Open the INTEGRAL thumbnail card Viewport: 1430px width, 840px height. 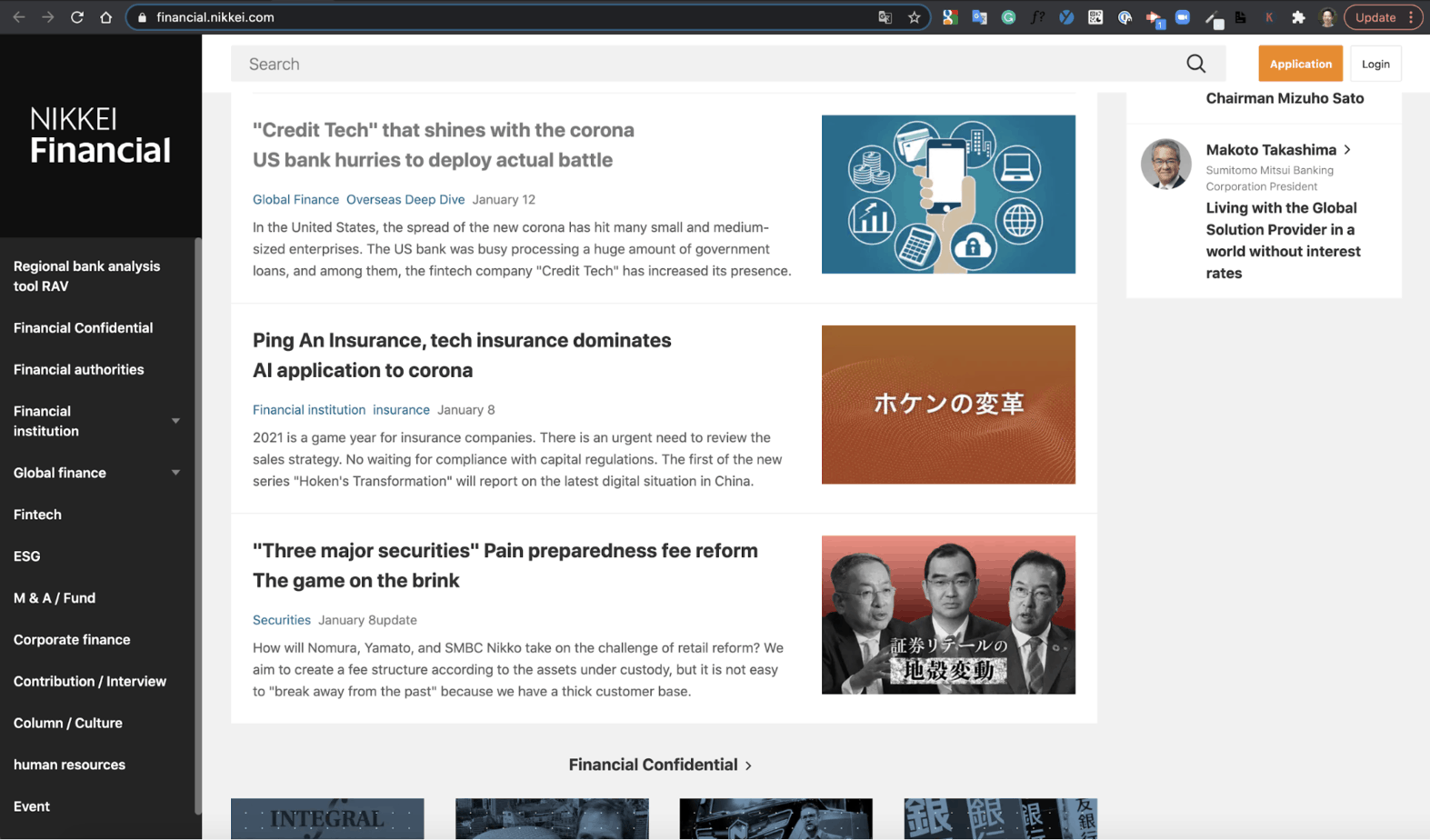tap(327, 818)
